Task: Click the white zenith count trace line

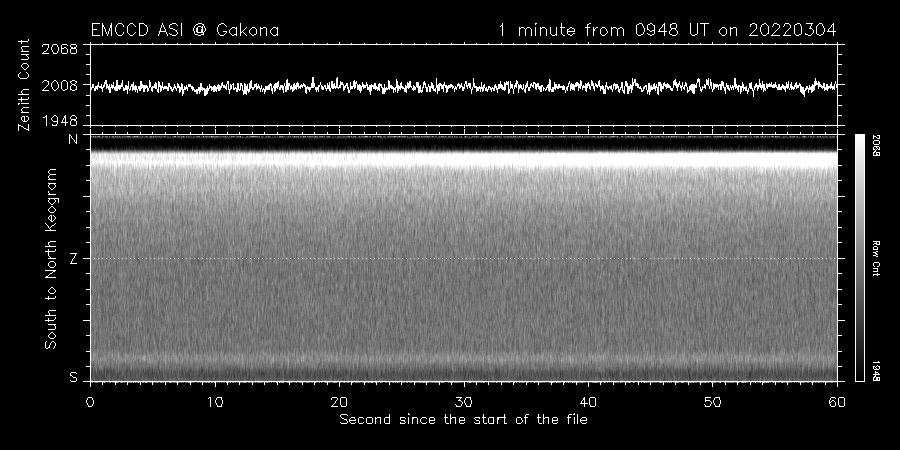Action: click(463, 87)
